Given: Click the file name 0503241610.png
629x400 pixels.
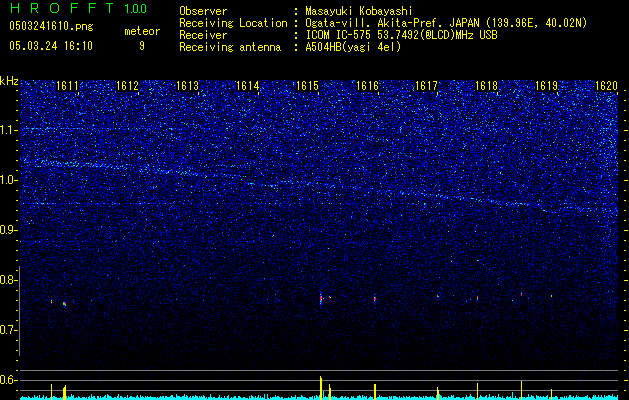Looking at the screenshot, I should tap(51, 26).
